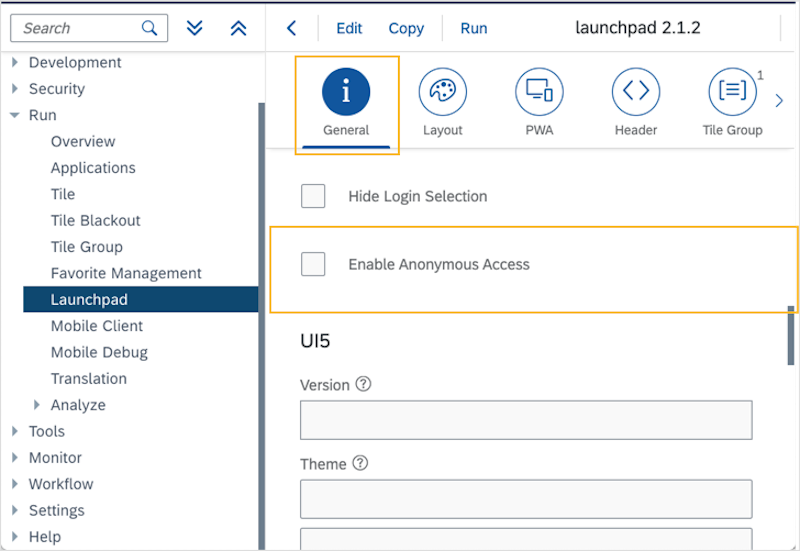
Task: Click the Edit button
Action: 349,28
